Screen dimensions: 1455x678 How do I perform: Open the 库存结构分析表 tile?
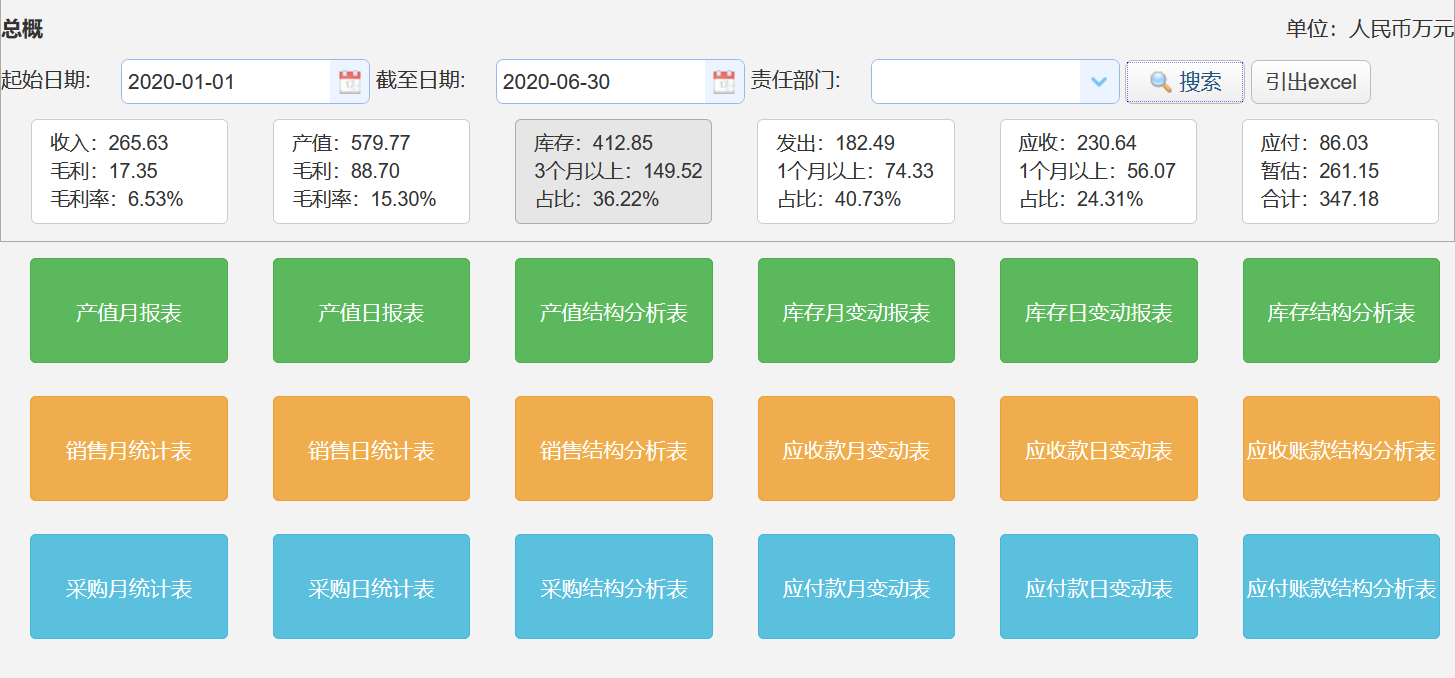point(1340,311)
